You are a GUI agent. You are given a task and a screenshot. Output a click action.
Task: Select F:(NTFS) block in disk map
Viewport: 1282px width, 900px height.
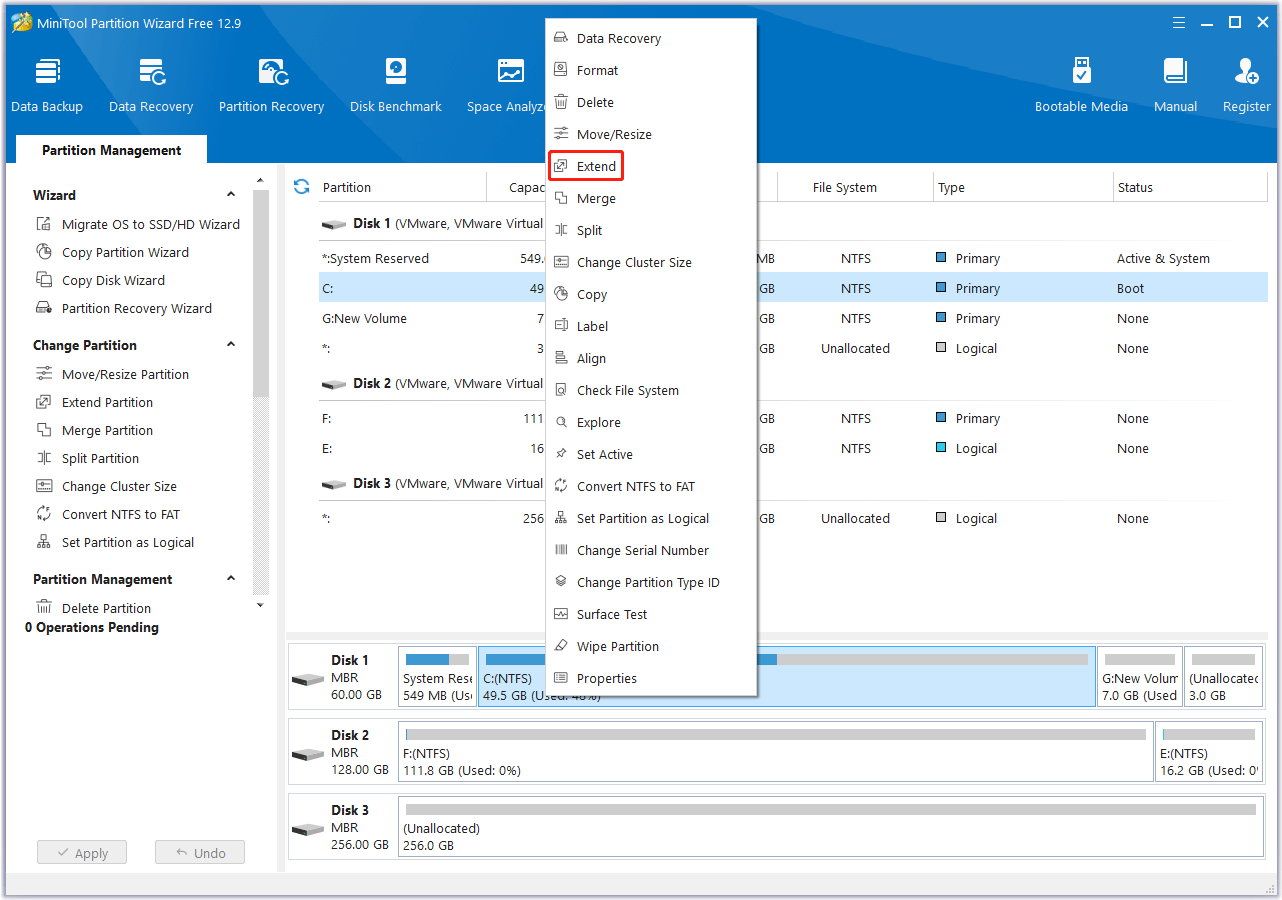(775, 752)
